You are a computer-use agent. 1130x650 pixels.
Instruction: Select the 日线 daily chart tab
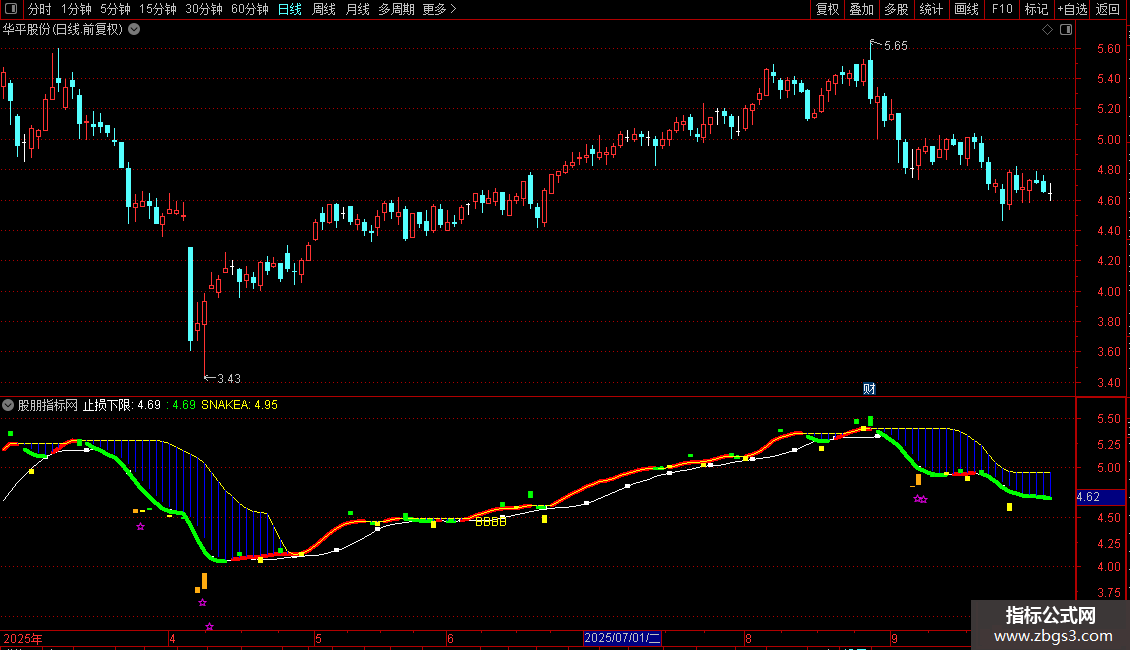(290, 9)
